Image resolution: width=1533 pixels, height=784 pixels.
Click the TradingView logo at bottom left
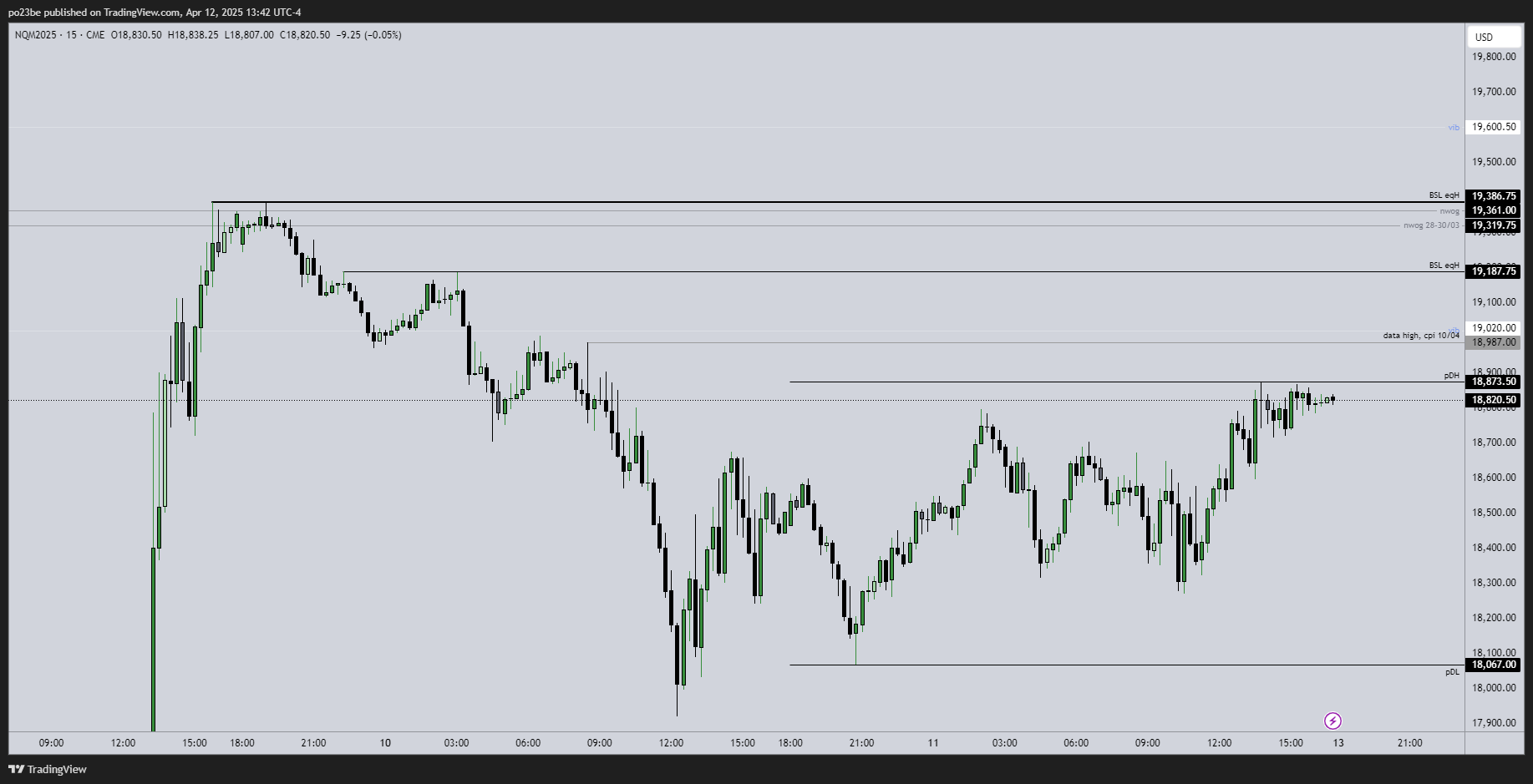coord(48,769)
